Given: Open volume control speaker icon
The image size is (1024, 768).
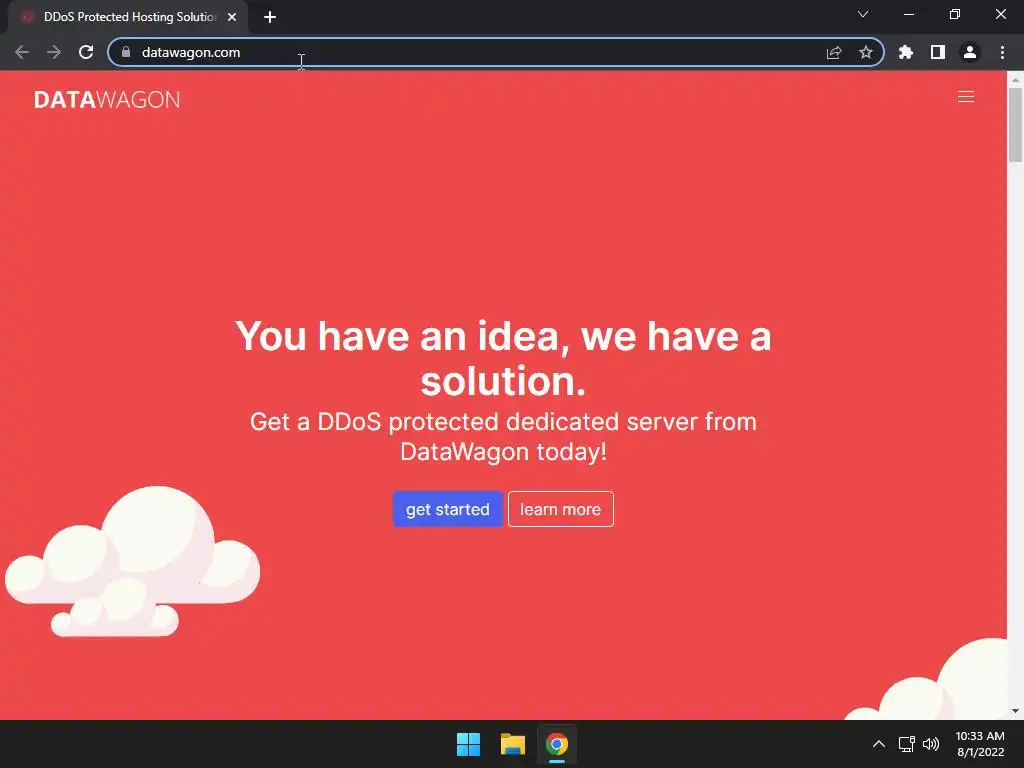Looking at the screenshot, I should pos(931,744).
